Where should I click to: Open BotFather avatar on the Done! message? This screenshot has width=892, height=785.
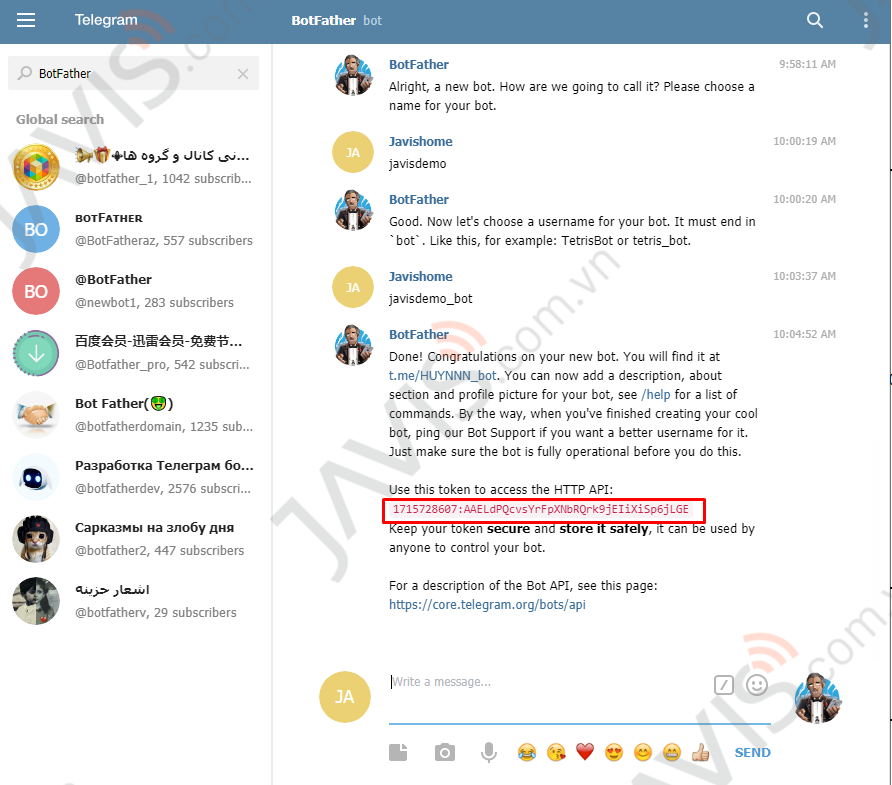pos(353,345)
